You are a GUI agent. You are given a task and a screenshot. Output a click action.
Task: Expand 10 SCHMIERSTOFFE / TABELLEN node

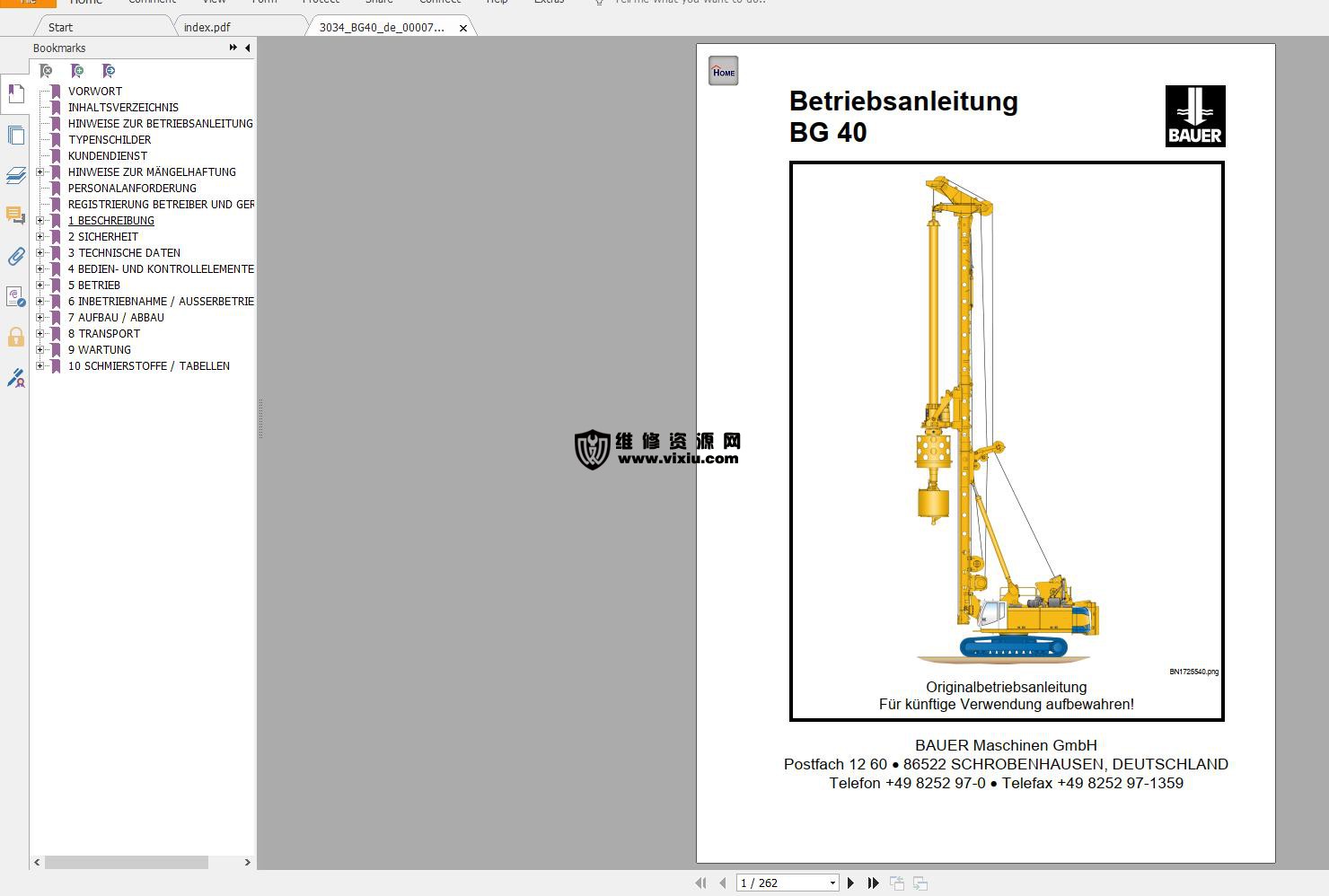coord(40,365)
